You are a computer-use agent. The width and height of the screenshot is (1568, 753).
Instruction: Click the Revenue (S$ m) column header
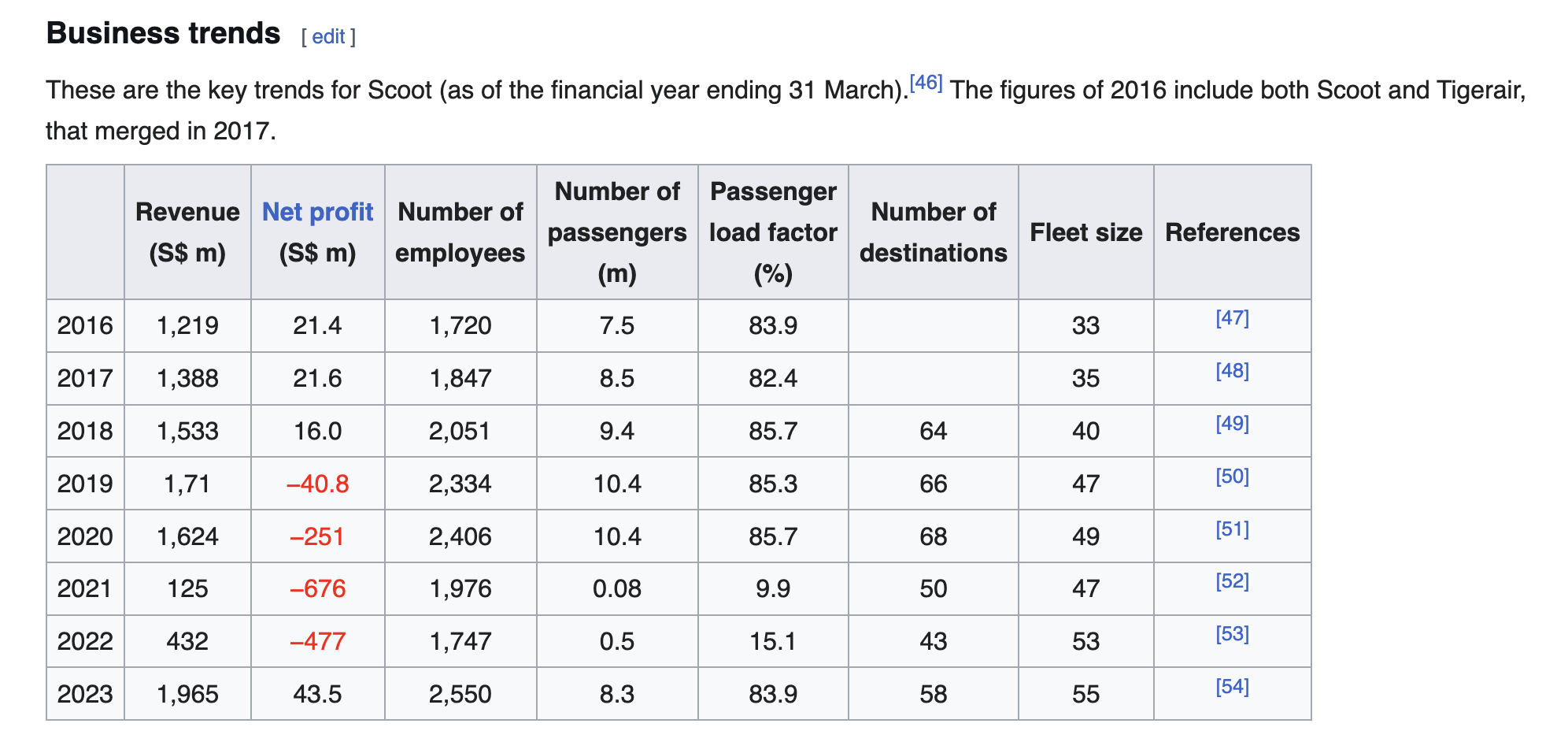tap(187, 232)
